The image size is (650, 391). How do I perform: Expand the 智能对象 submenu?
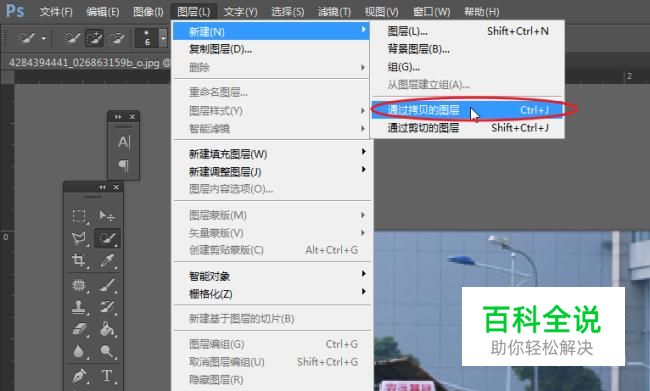[x=271, y=276]
